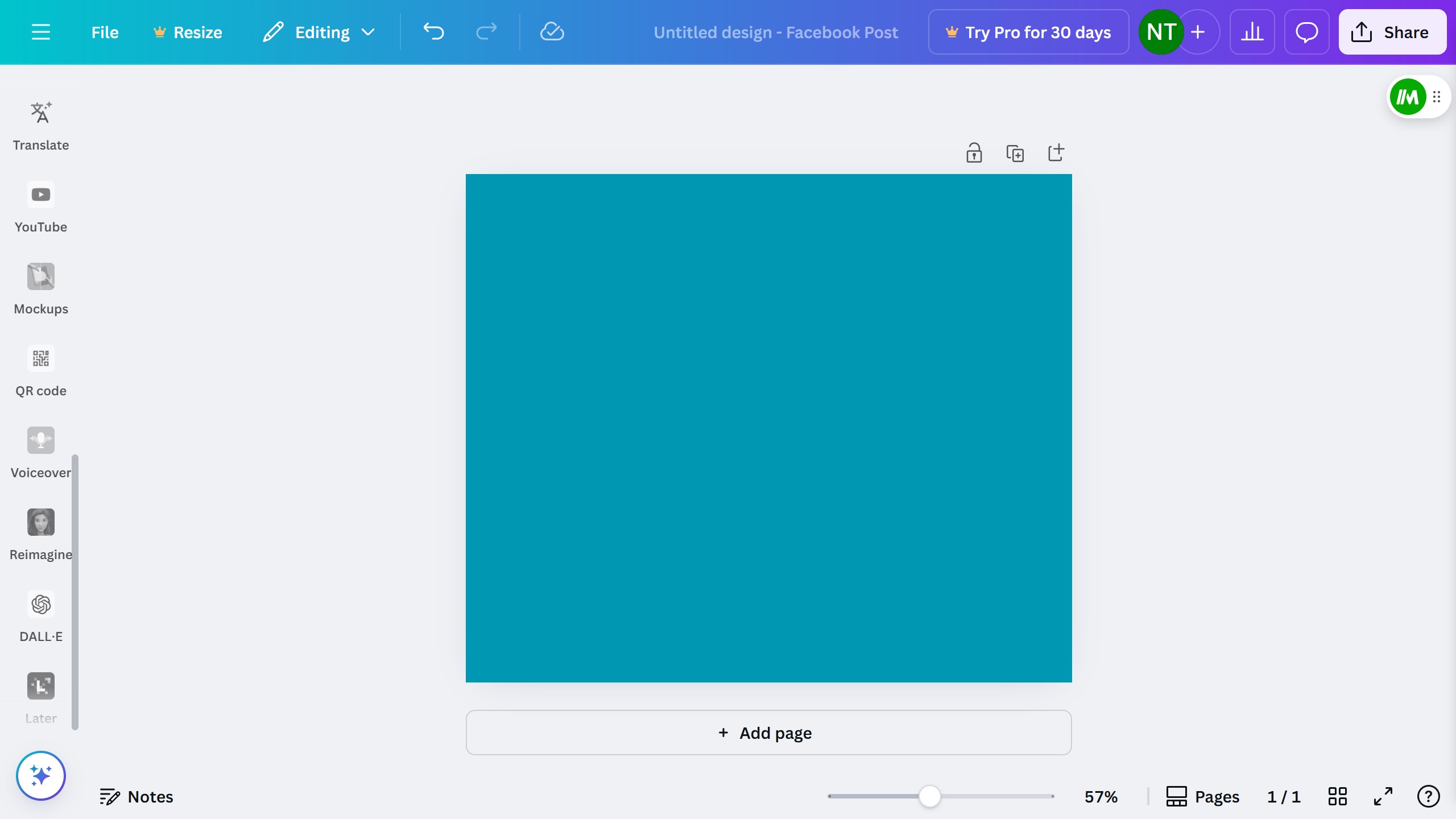Open the Canva AI assistant sparkle button
The width and height of the screenshot is (1456, 819).
pyautogui.click(x=40, y=775)
